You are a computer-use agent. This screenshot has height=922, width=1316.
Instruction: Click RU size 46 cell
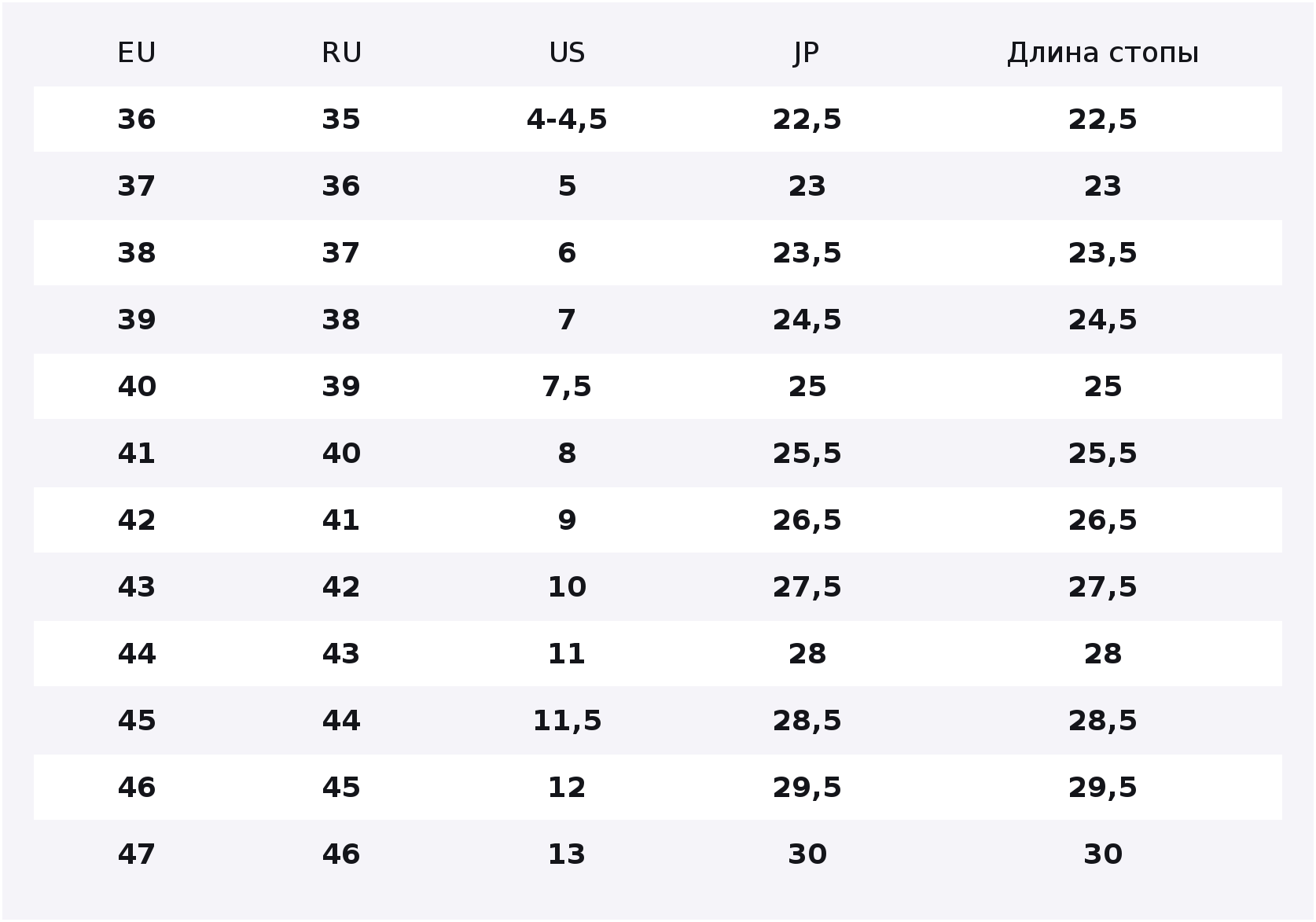pyautogui.click(x=341, y=854)
